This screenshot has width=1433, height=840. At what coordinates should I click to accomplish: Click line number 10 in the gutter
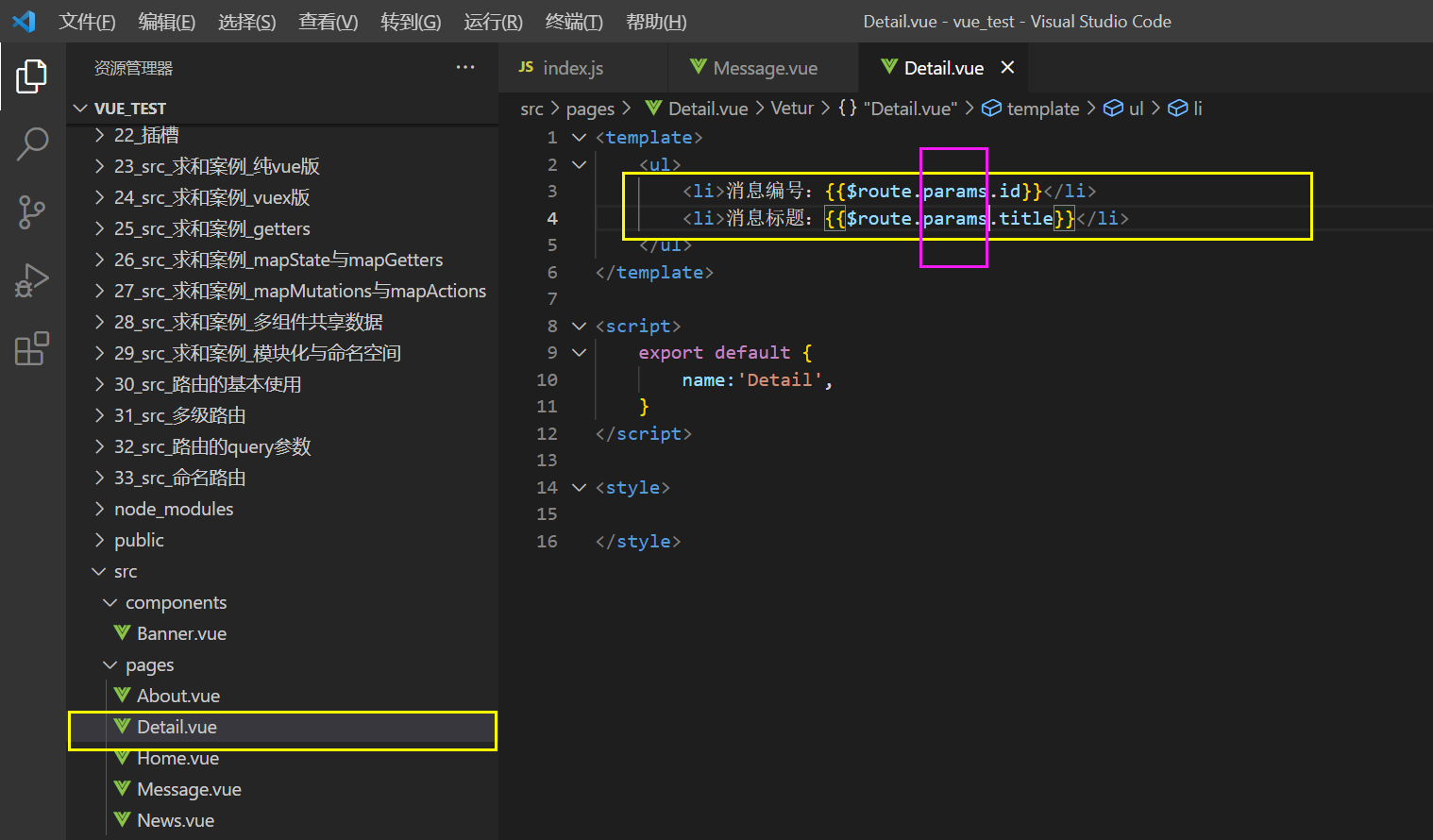point(547,379)
